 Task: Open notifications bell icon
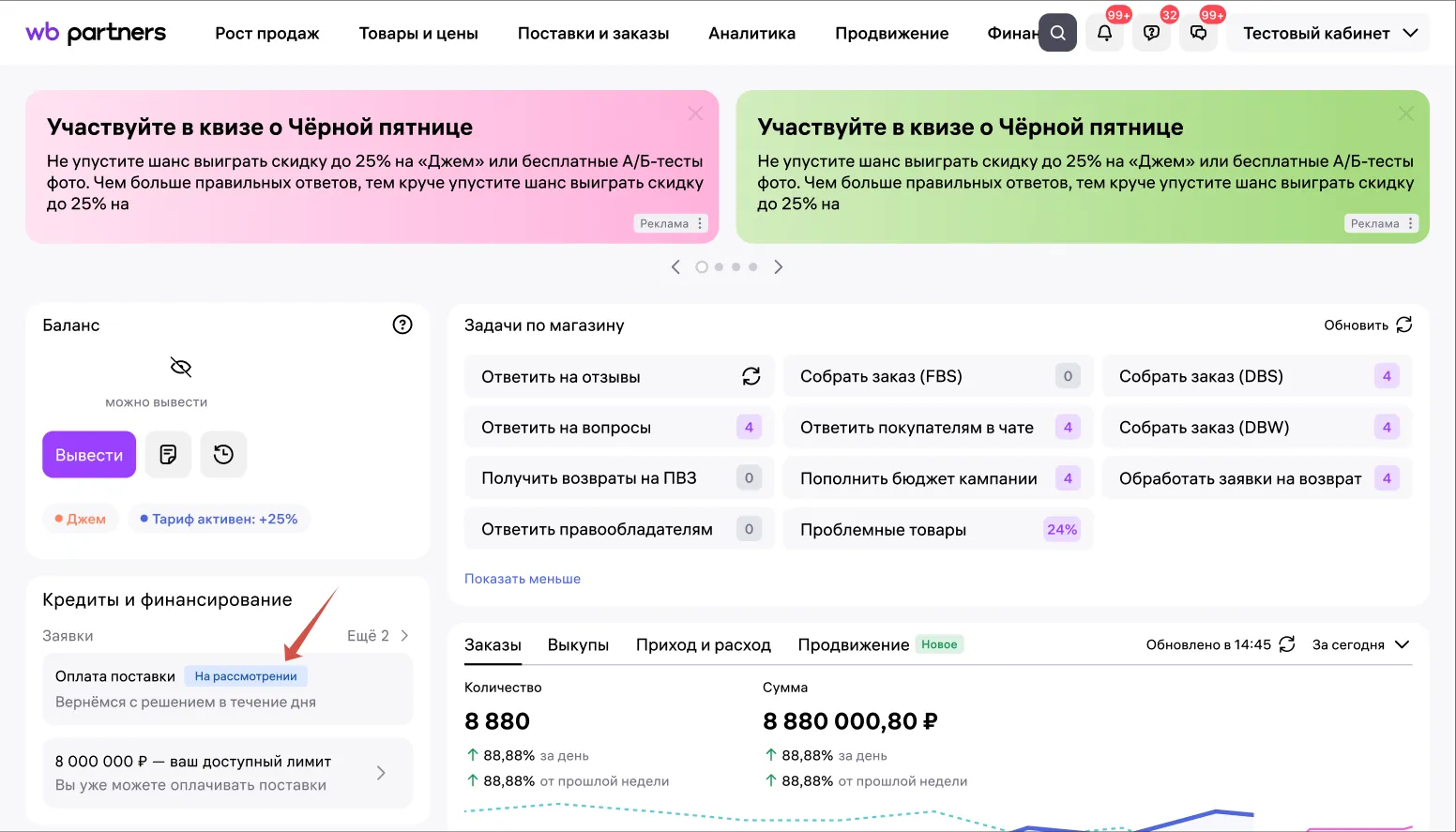pyautogui.click(x=1104, y=33)
